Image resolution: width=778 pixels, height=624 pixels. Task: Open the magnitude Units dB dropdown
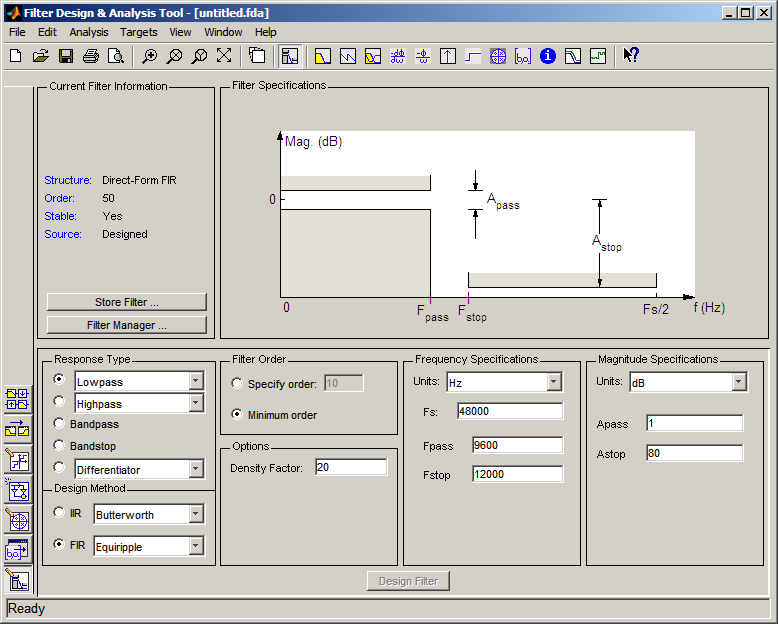[x=738, y=382]
